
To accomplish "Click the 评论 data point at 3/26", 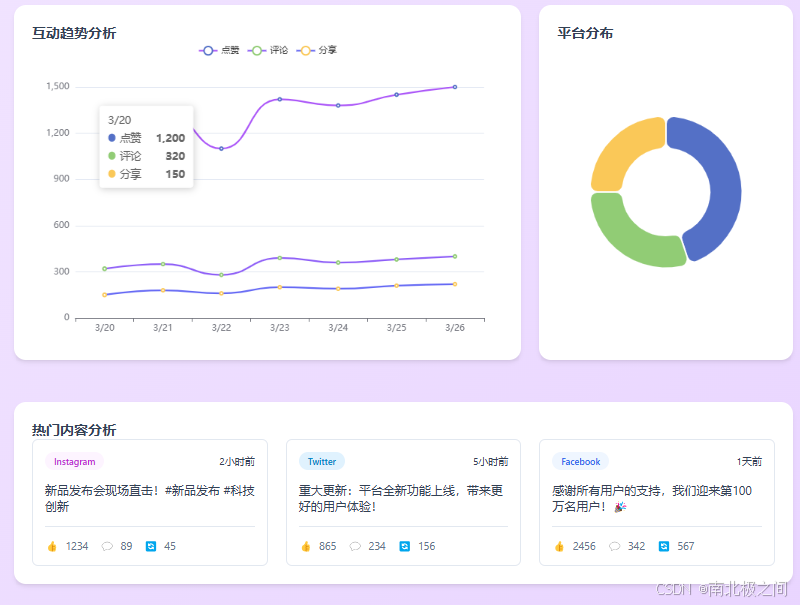I will click(x=455, y=256).
